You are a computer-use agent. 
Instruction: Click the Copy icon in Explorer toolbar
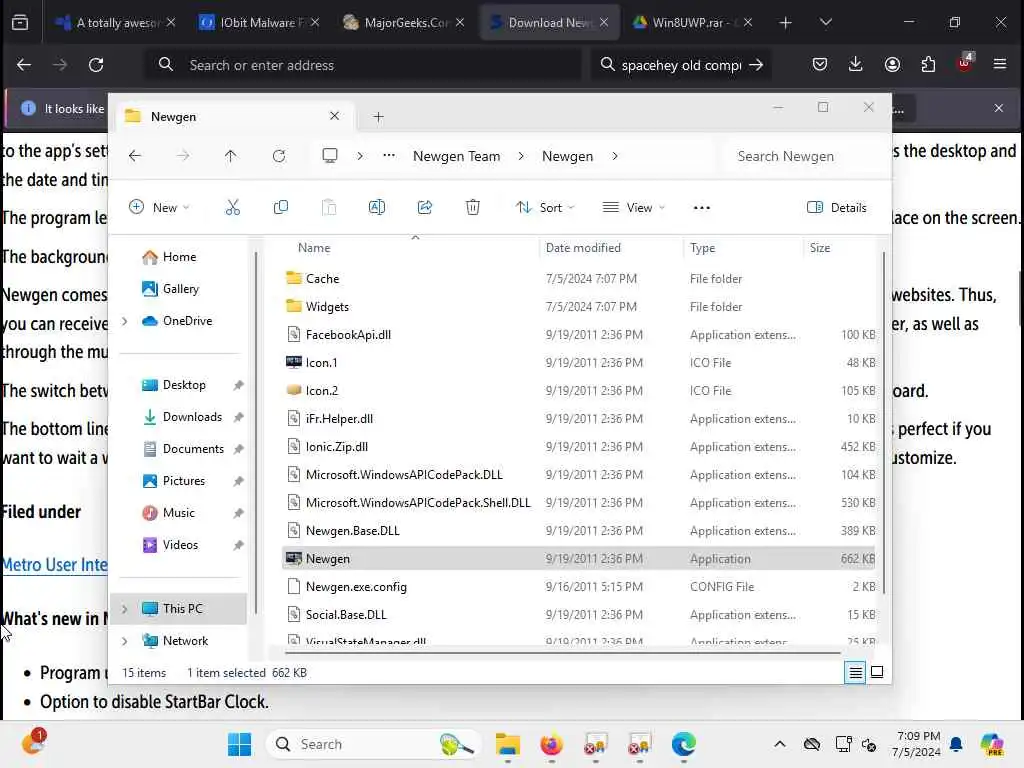[x=281, y=208]
